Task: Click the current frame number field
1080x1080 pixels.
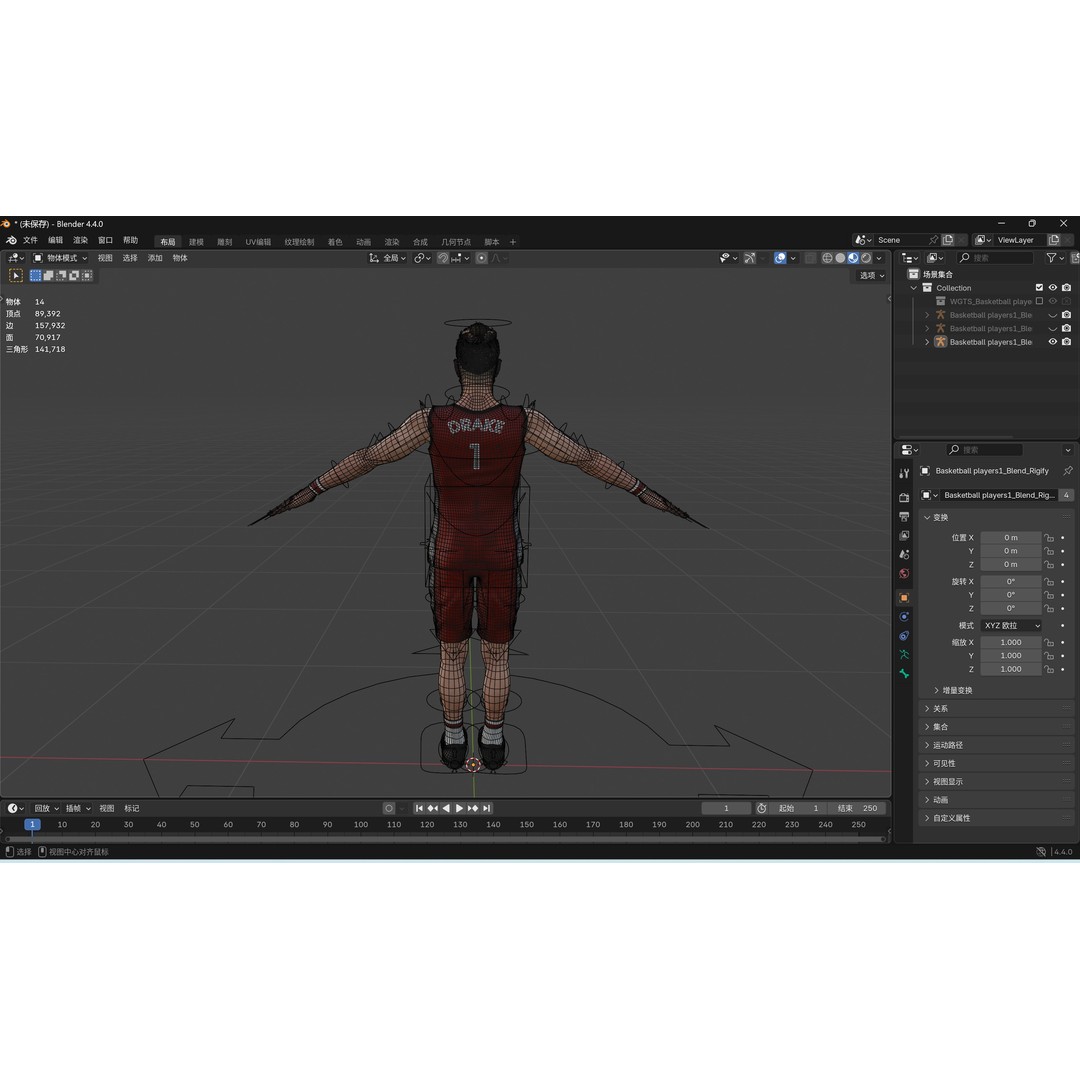Action: tap(726, 809)
